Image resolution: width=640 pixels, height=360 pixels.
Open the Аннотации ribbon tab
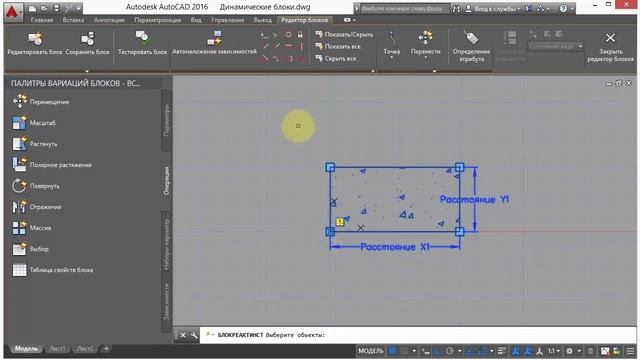click(109, 20)
